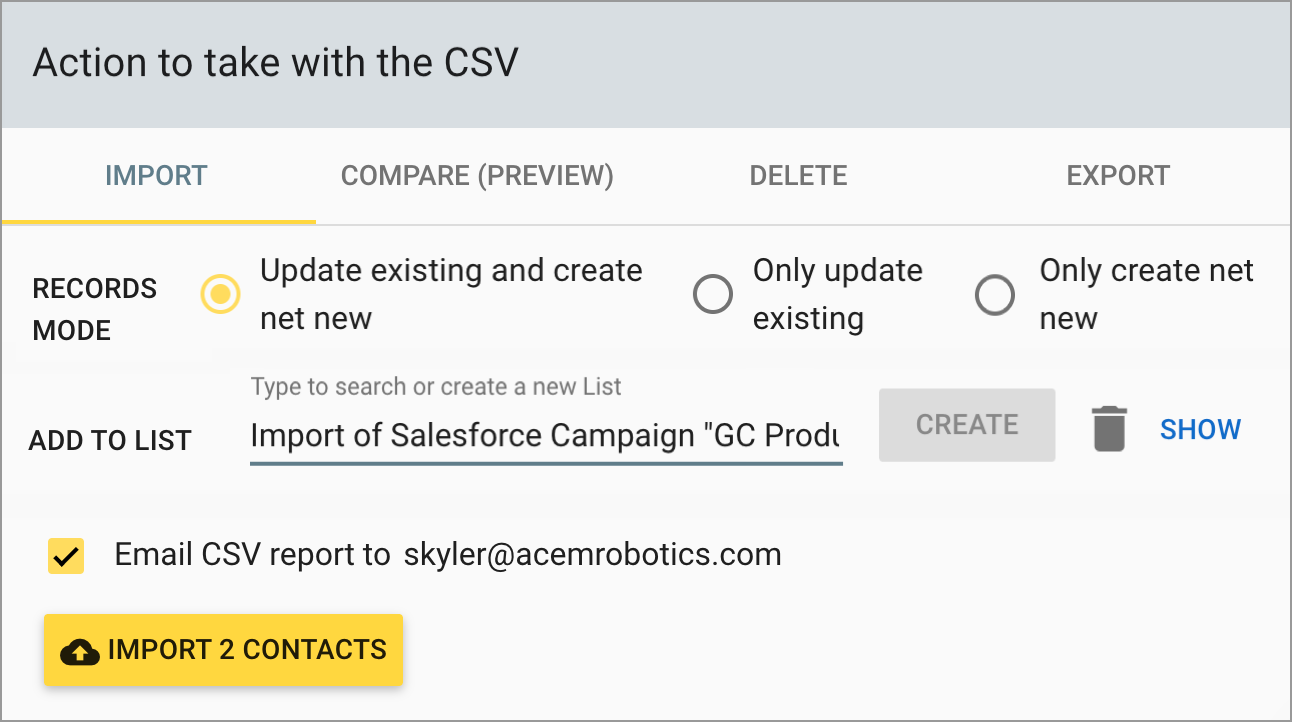Select 'Only create net new' option
The width and height of the screenshot is (1292, 722).
click(x=995, y=294)
